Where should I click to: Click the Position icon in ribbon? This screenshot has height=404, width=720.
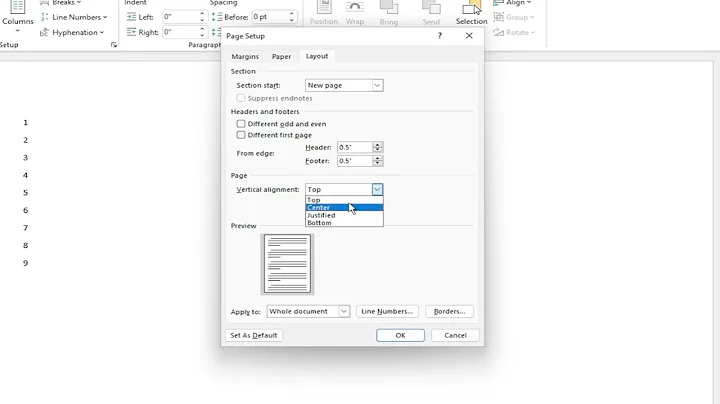pos(324,13)
